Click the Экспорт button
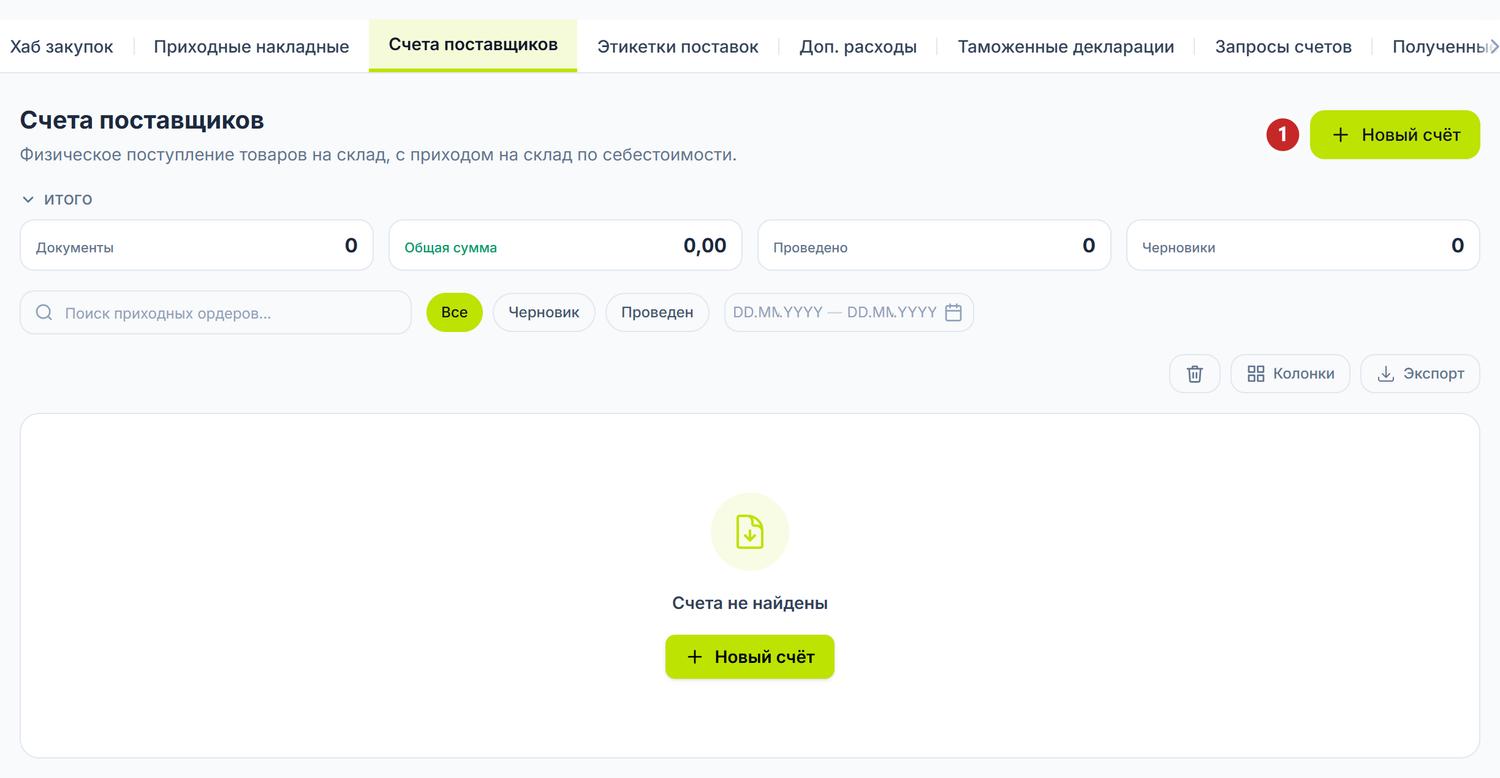Screen dimensions: 1500x778 pos(1420,374)
